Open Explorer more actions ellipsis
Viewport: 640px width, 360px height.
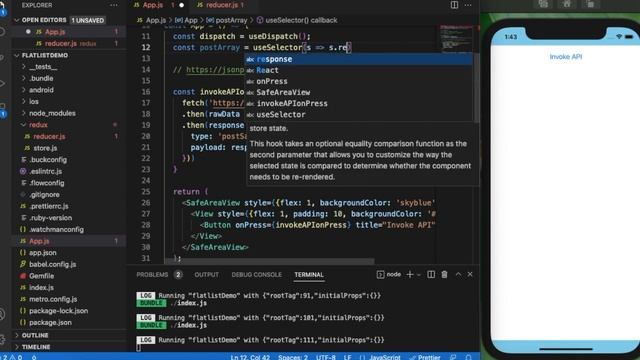coord(113,5)
